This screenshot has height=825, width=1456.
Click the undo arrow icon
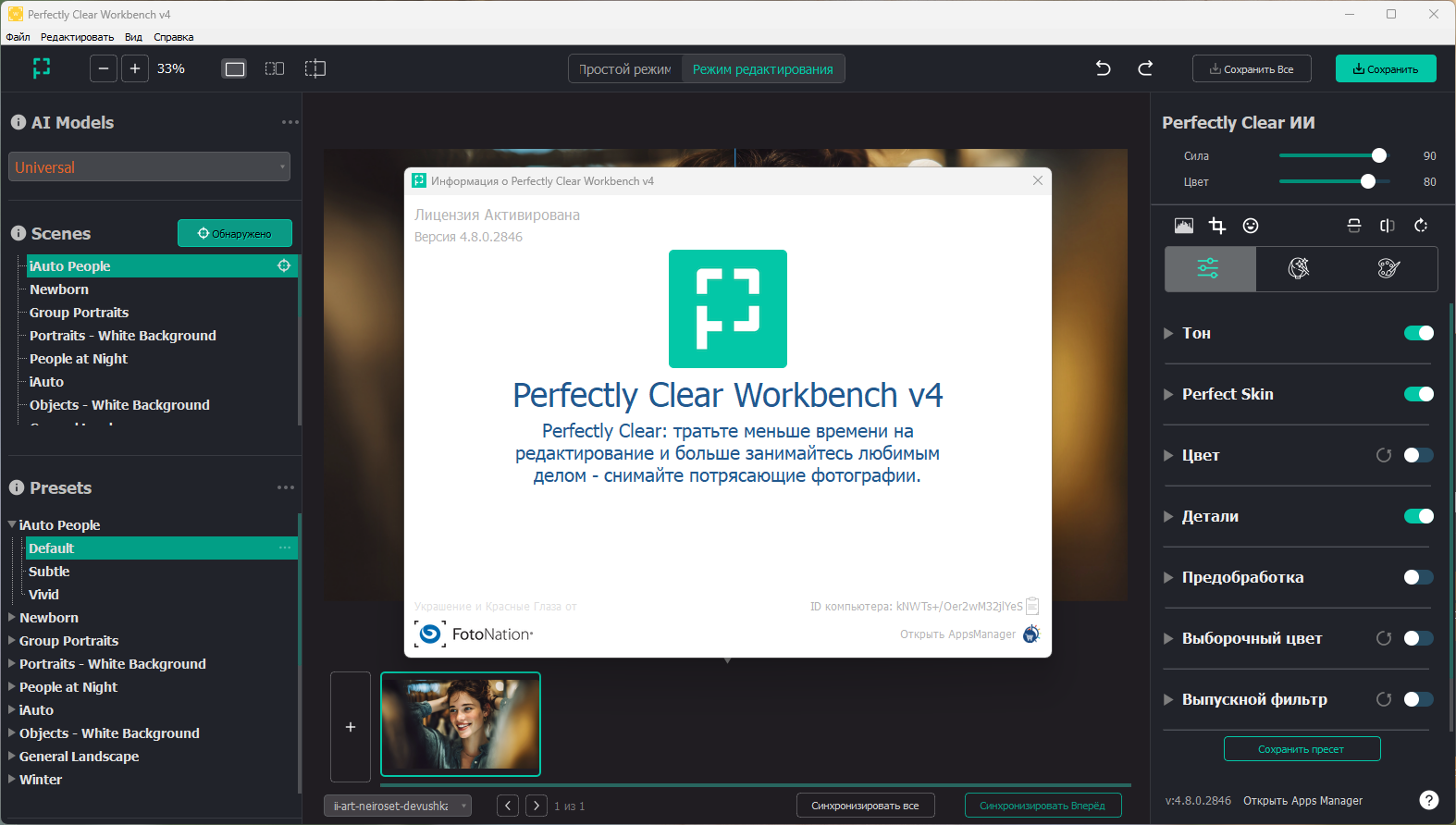(x=1103, y=68)
